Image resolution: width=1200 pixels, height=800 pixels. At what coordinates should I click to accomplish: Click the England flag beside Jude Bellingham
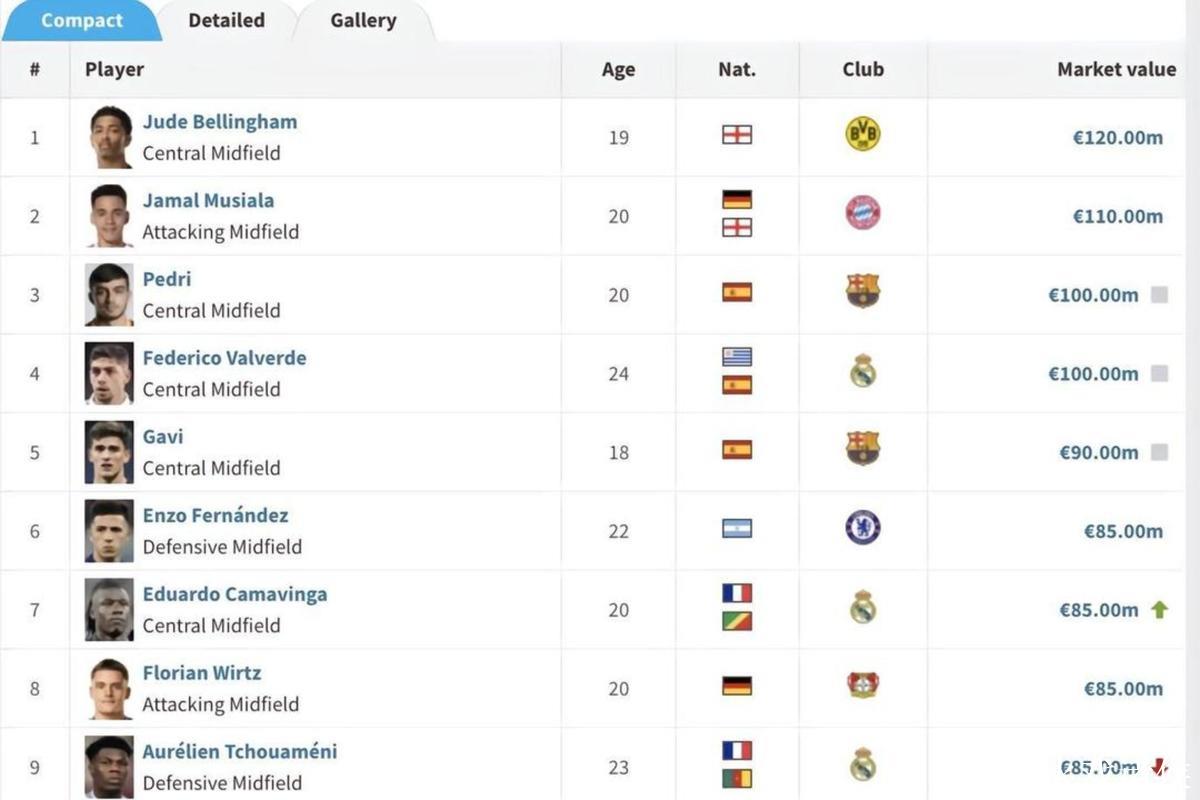(x=737, y=135)
